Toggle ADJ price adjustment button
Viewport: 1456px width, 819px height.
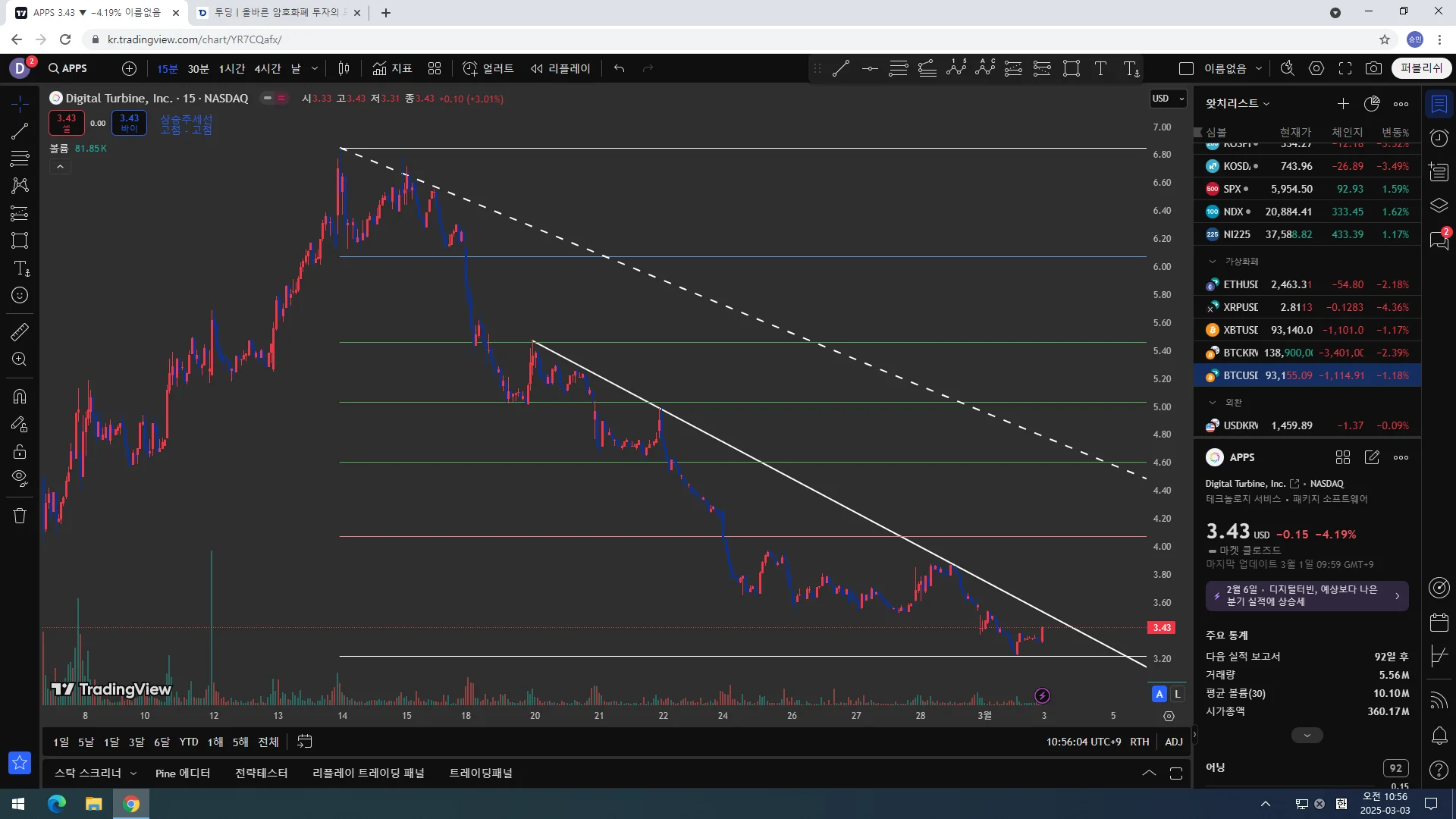[x=1173, y=742]
